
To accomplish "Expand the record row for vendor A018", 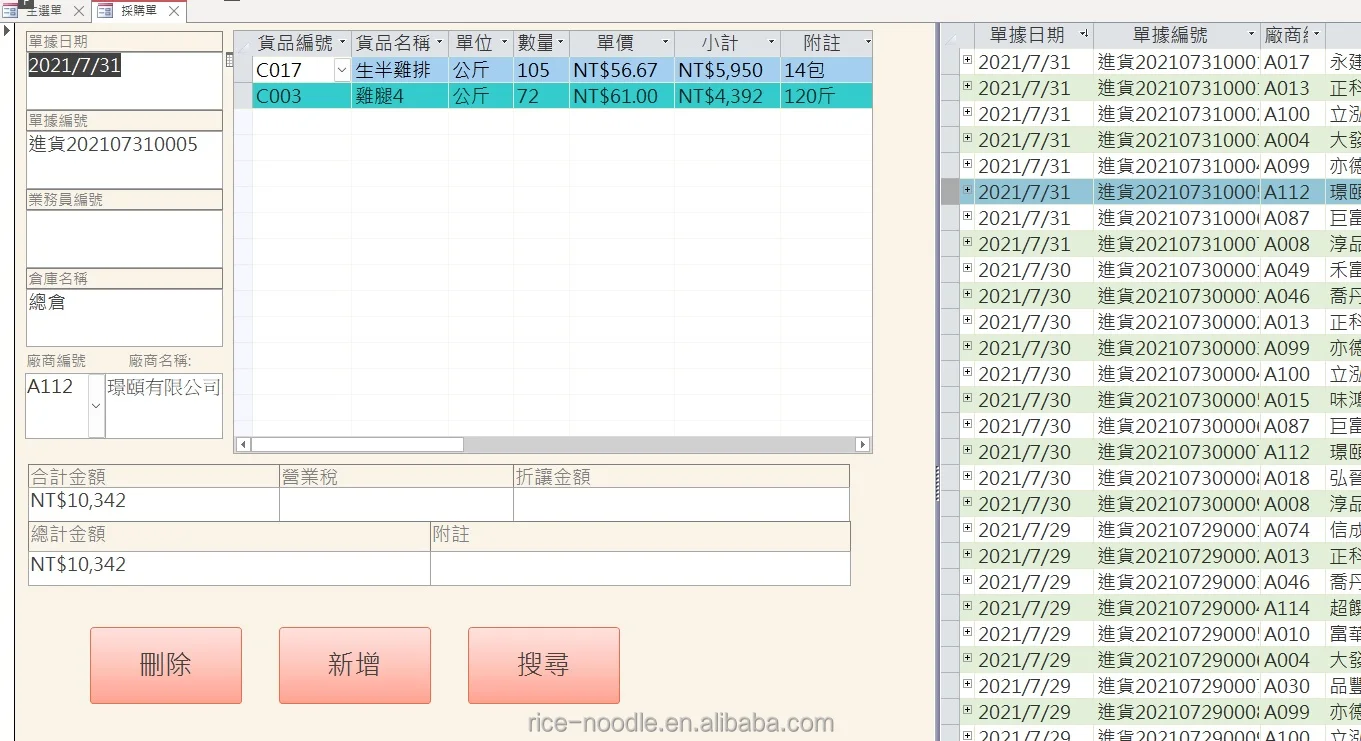I will click(x=967, y=476).
